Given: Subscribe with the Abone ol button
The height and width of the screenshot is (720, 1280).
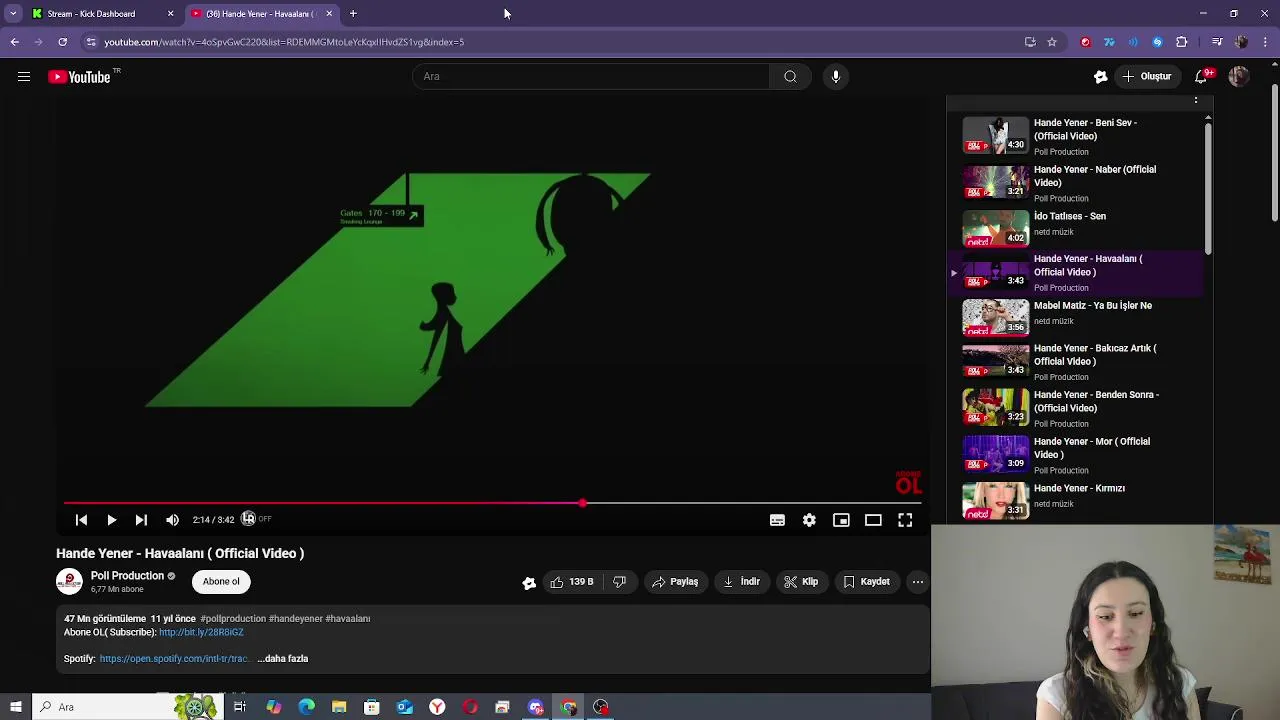Looking at the screenshot, I should point(221,582).
